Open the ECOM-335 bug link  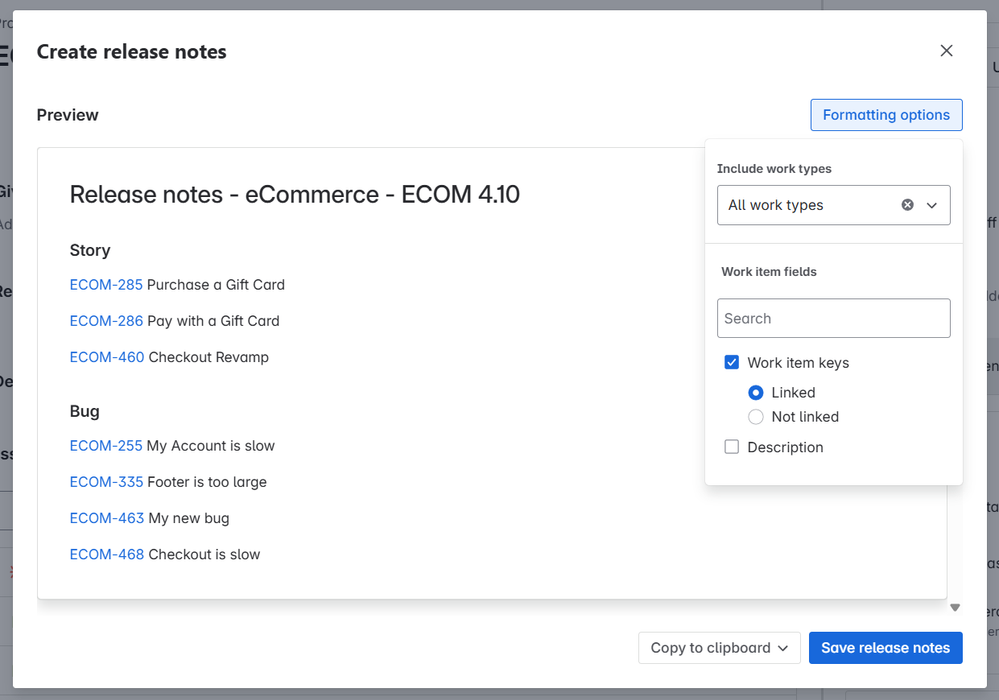tap(106, 482)
